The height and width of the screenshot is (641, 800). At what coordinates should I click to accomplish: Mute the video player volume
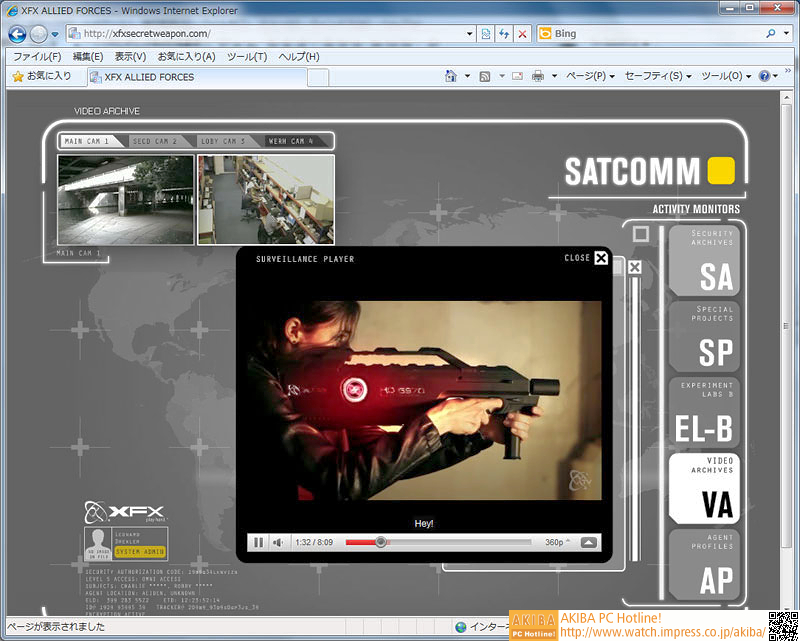pos(279,542)
